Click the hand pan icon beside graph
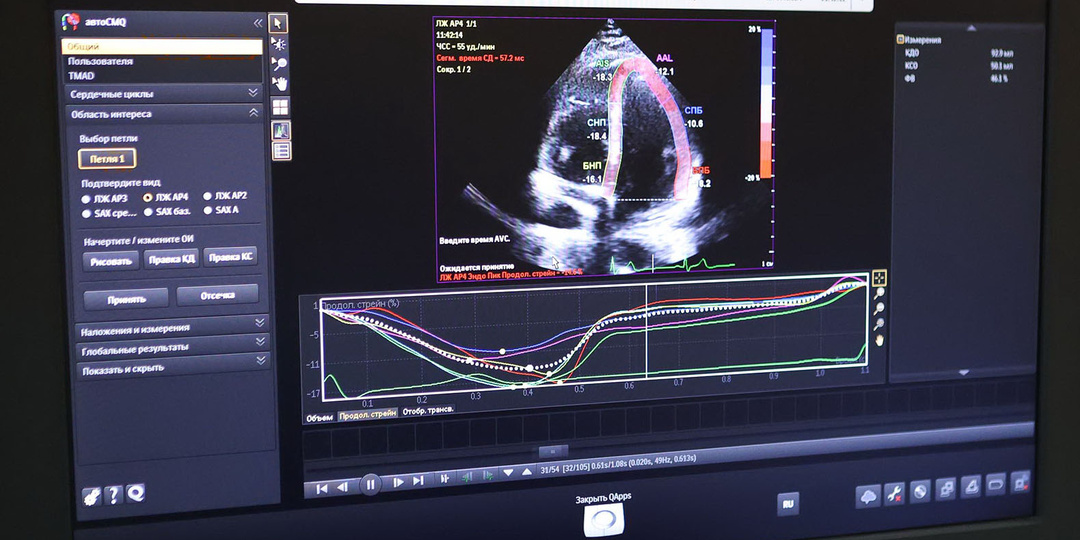Viewport: 1080px width, 540px height. (879, 340)
